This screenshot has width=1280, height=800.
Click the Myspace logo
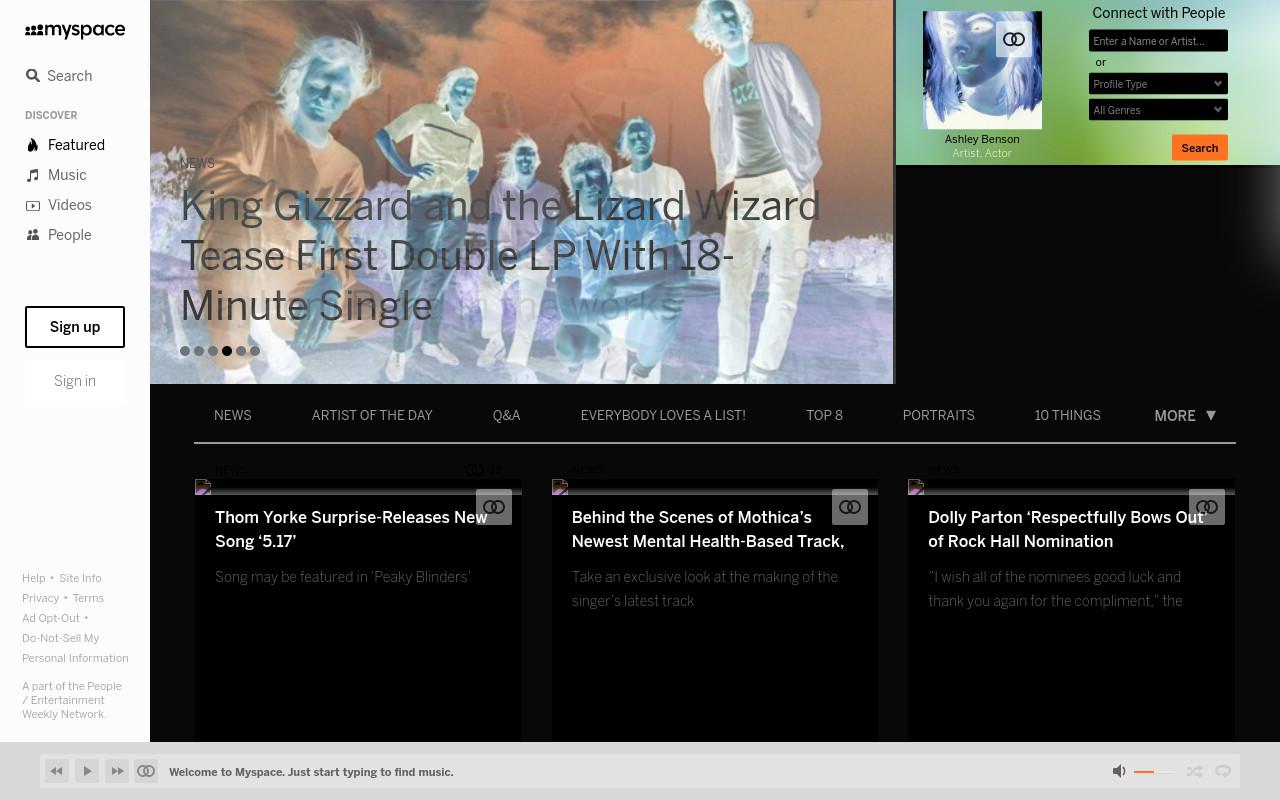75,31
